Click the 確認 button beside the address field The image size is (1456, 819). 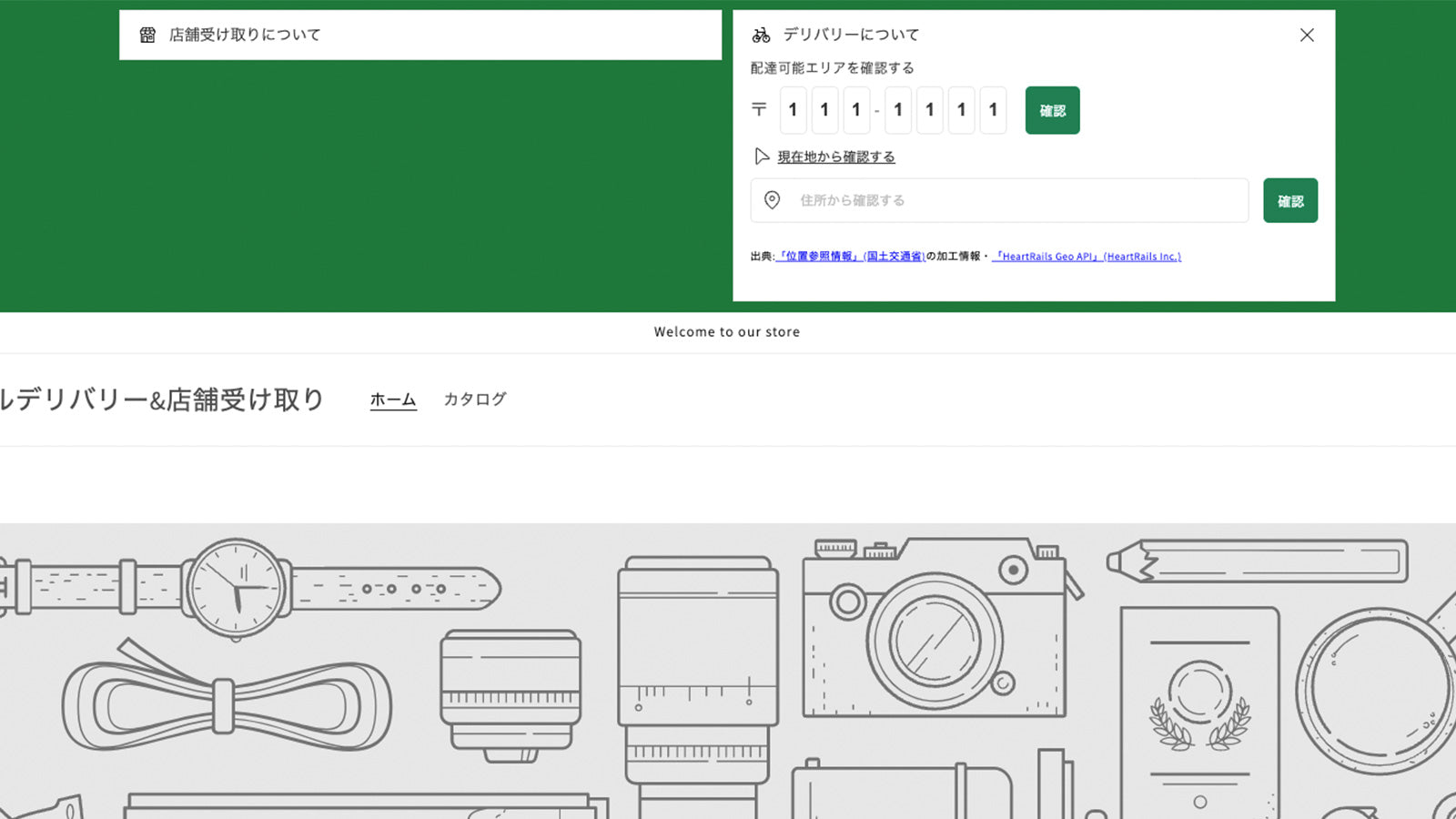coord(1290,200)
